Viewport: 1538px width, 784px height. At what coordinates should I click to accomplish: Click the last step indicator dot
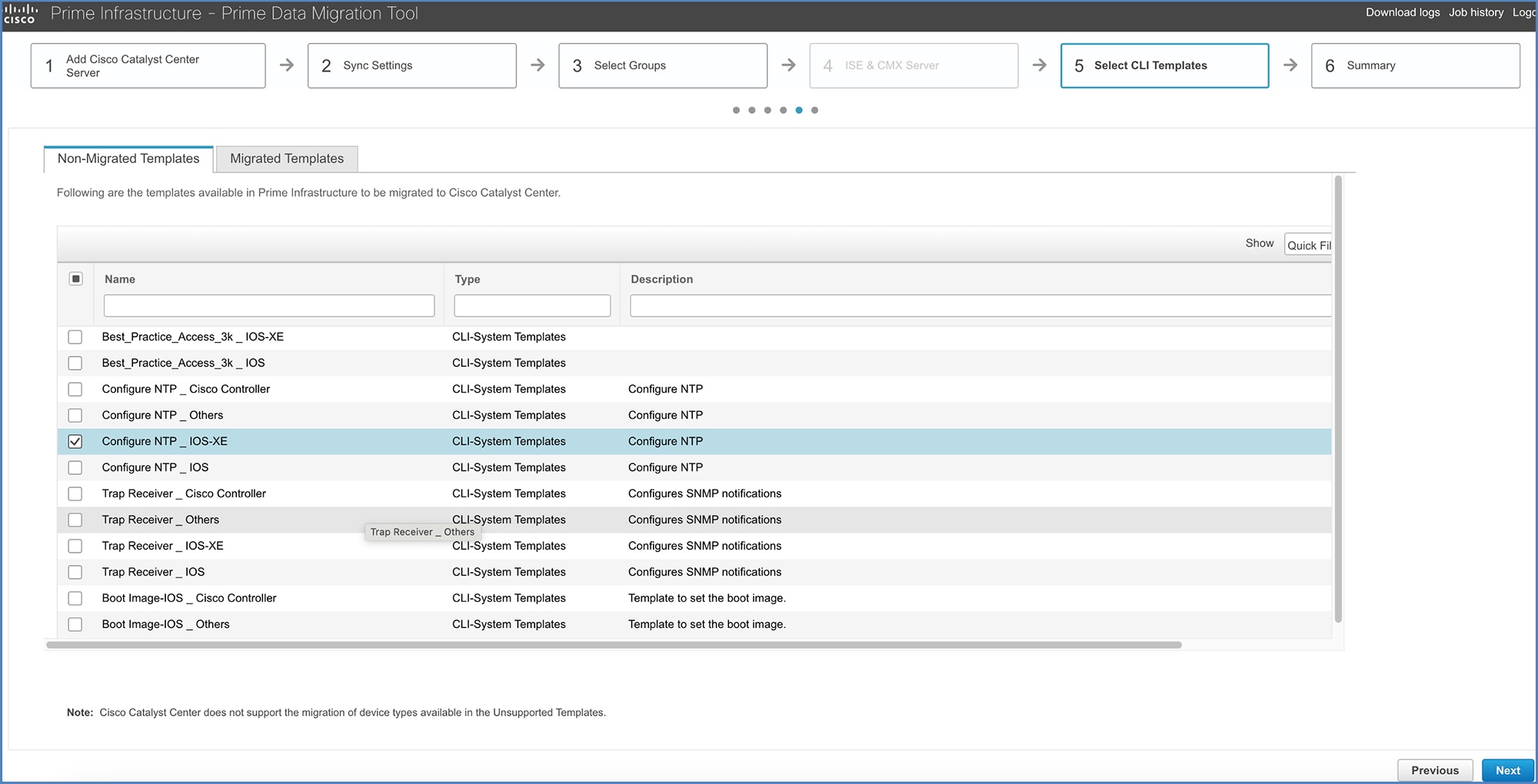point(814,110)
